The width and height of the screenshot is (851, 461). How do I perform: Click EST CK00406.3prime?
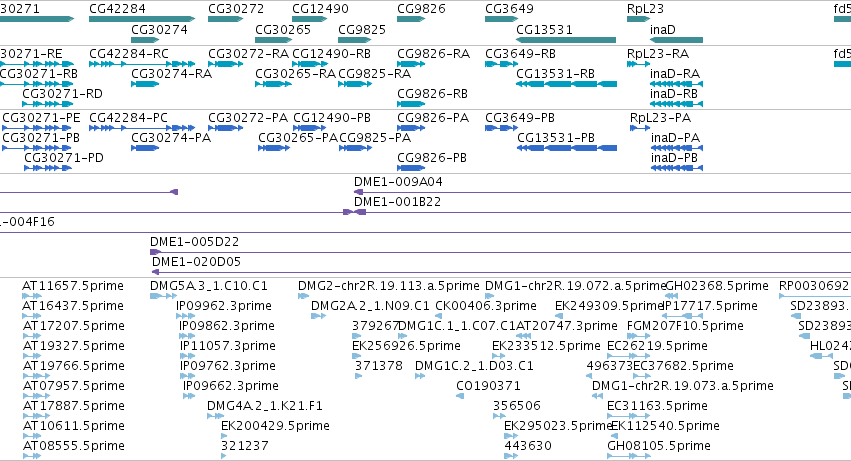486,306
